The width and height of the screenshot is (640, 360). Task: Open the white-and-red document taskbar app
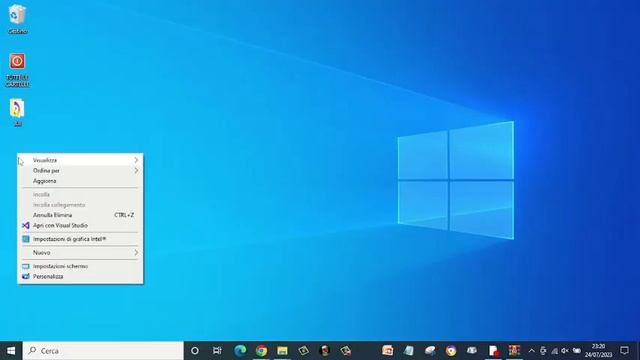[493, 351]
